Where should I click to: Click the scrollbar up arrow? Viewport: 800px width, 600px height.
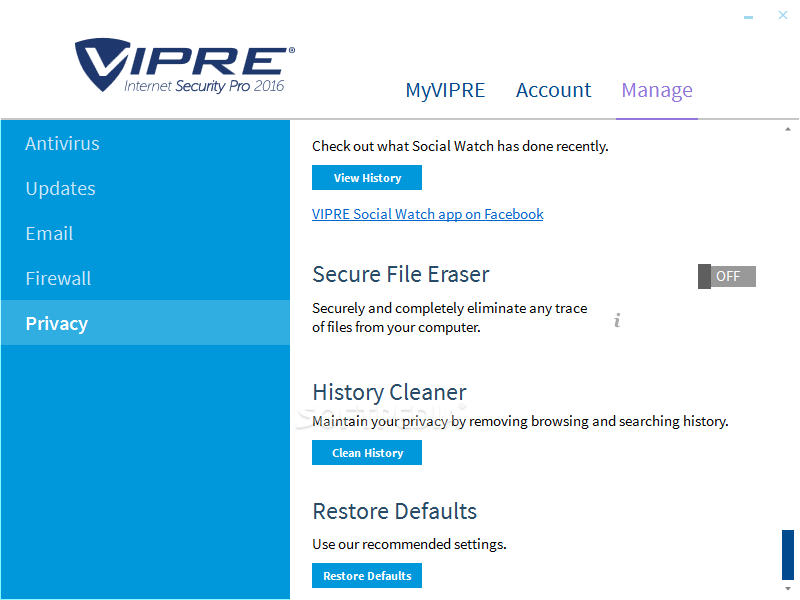788,130
